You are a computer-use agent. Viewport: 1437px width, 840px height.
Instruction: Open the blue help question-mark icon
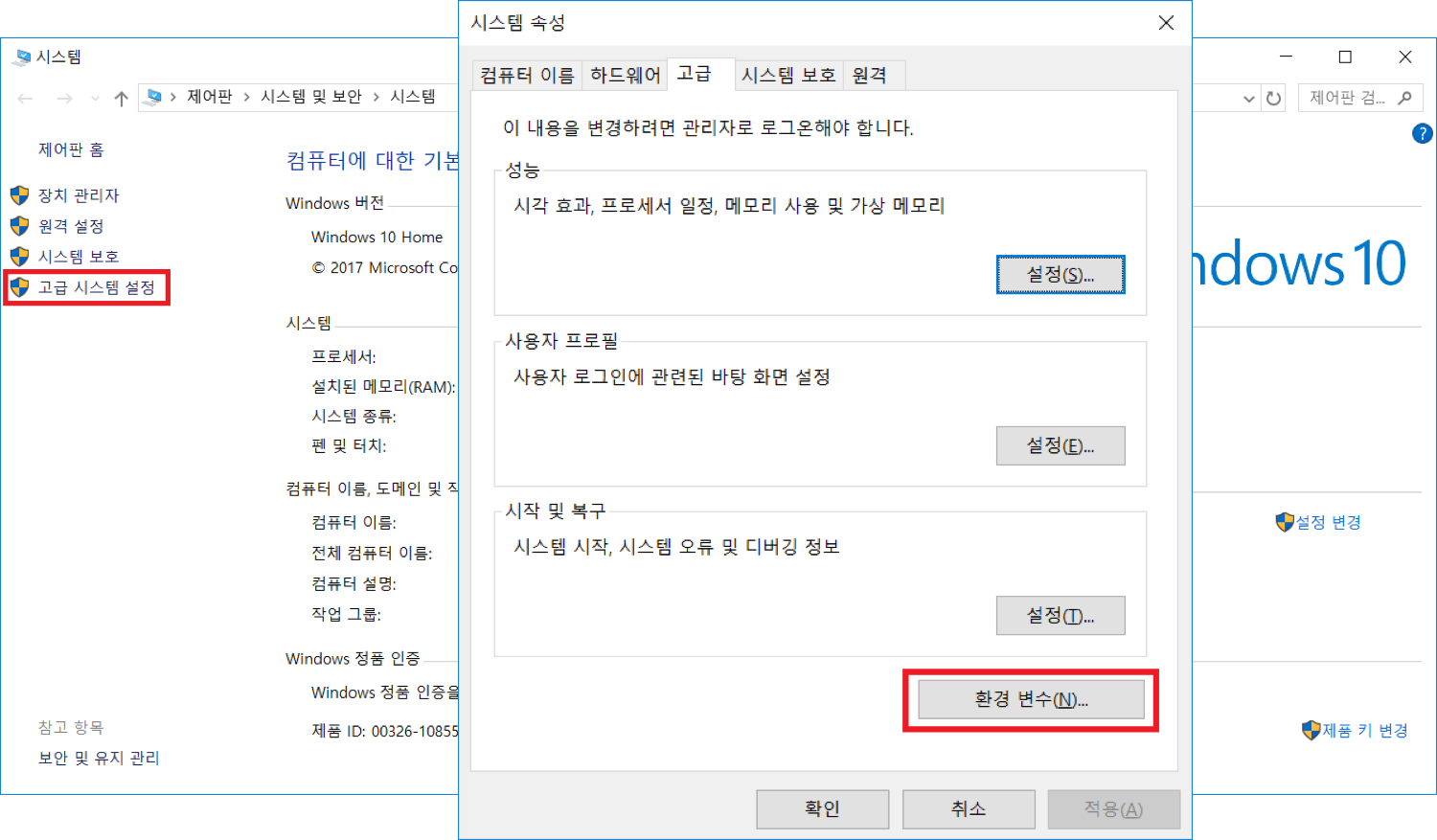click(x=1423, y=134)
